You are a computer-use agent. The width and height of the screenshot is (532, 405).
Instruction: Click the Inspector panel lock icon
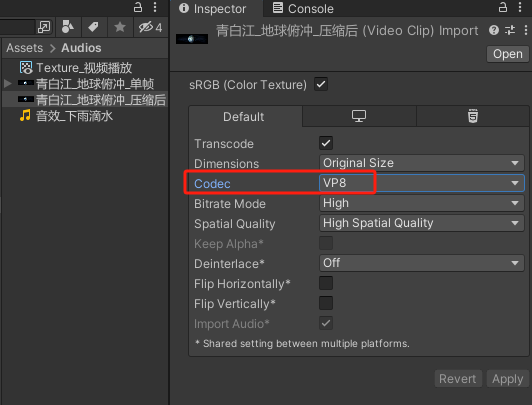[x=503, y=7]
